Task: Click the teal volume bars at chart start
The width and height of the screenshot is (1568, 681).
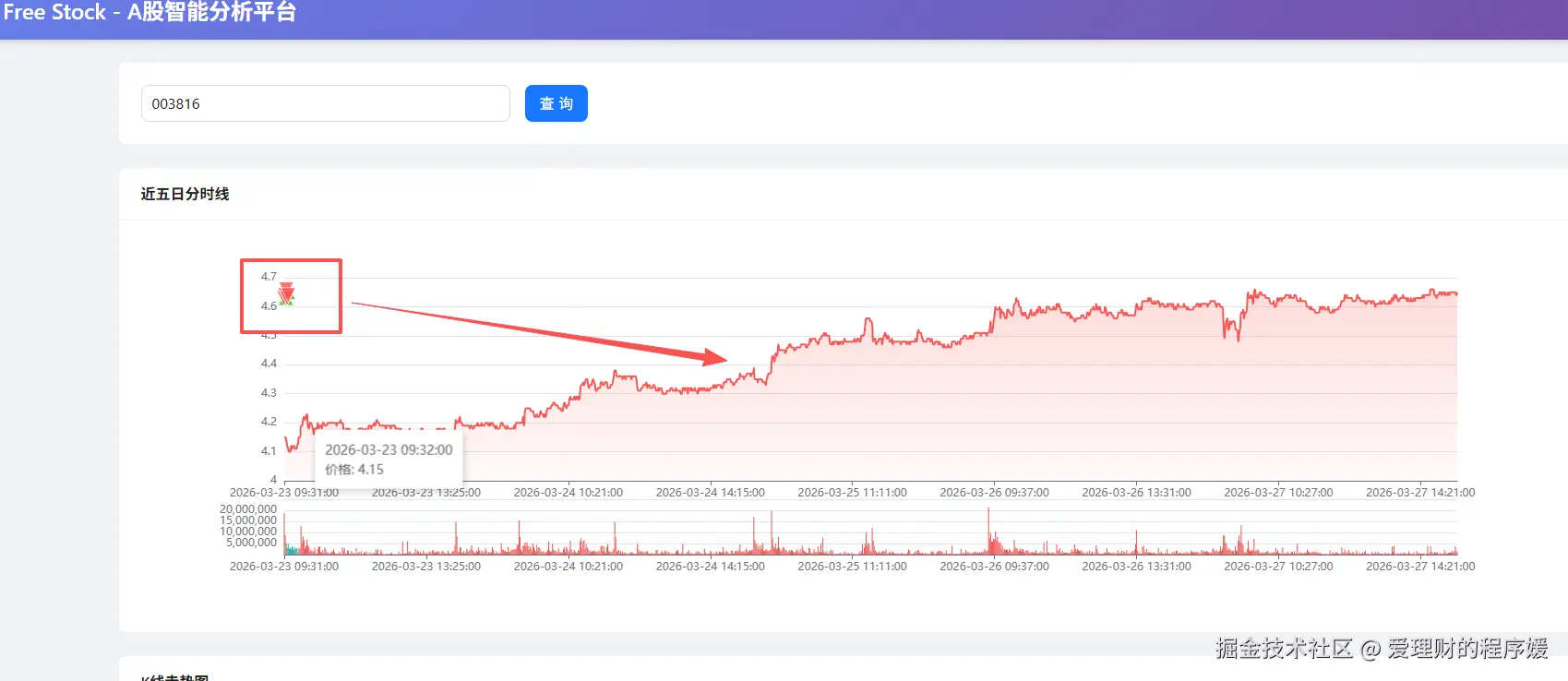Action: pyautogui.click(x=291, y=550)
